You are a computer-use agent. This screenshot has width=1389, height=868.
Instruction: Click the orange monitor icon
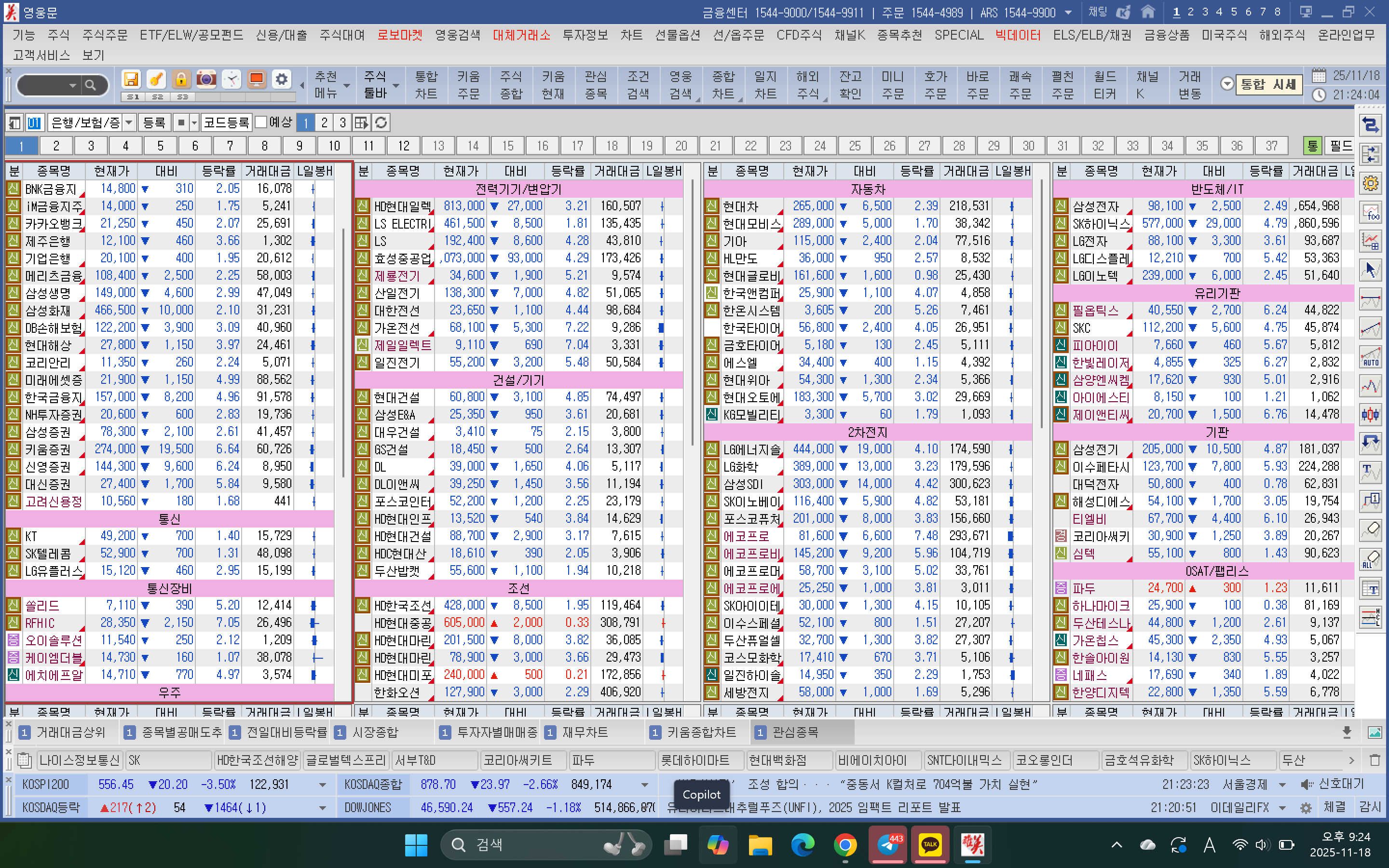click(x=257, y=79)
